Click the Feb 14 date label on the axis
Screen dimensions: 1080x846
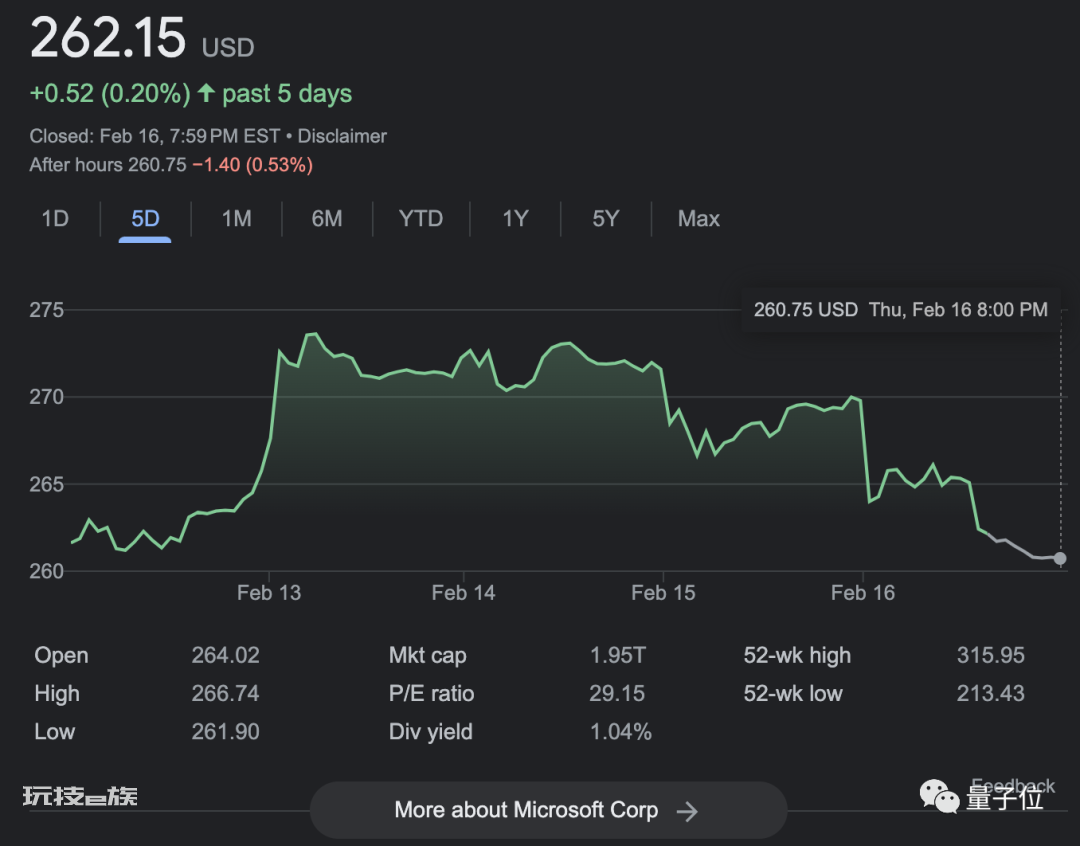click(x=464, y=592)
